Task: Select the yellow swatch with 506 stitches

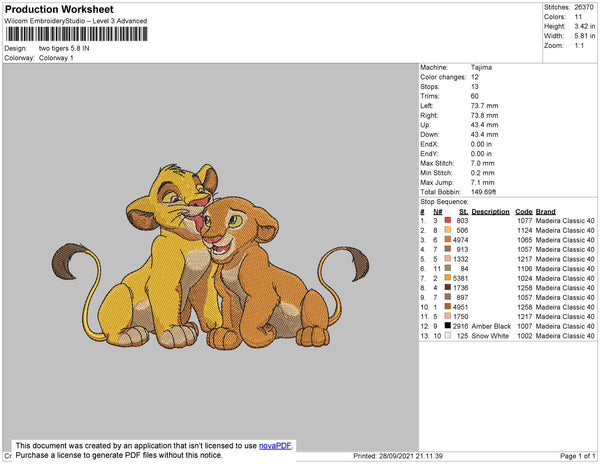Action: pos(447,230)
